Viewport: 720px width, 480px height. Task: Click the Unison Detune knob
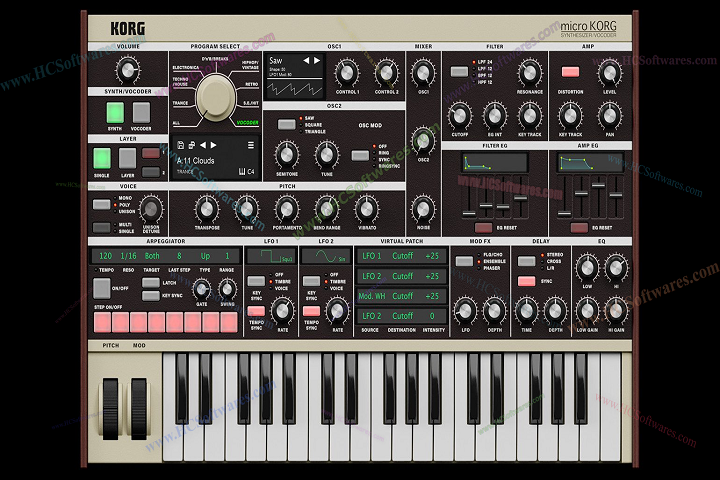(x=151, y=209)
